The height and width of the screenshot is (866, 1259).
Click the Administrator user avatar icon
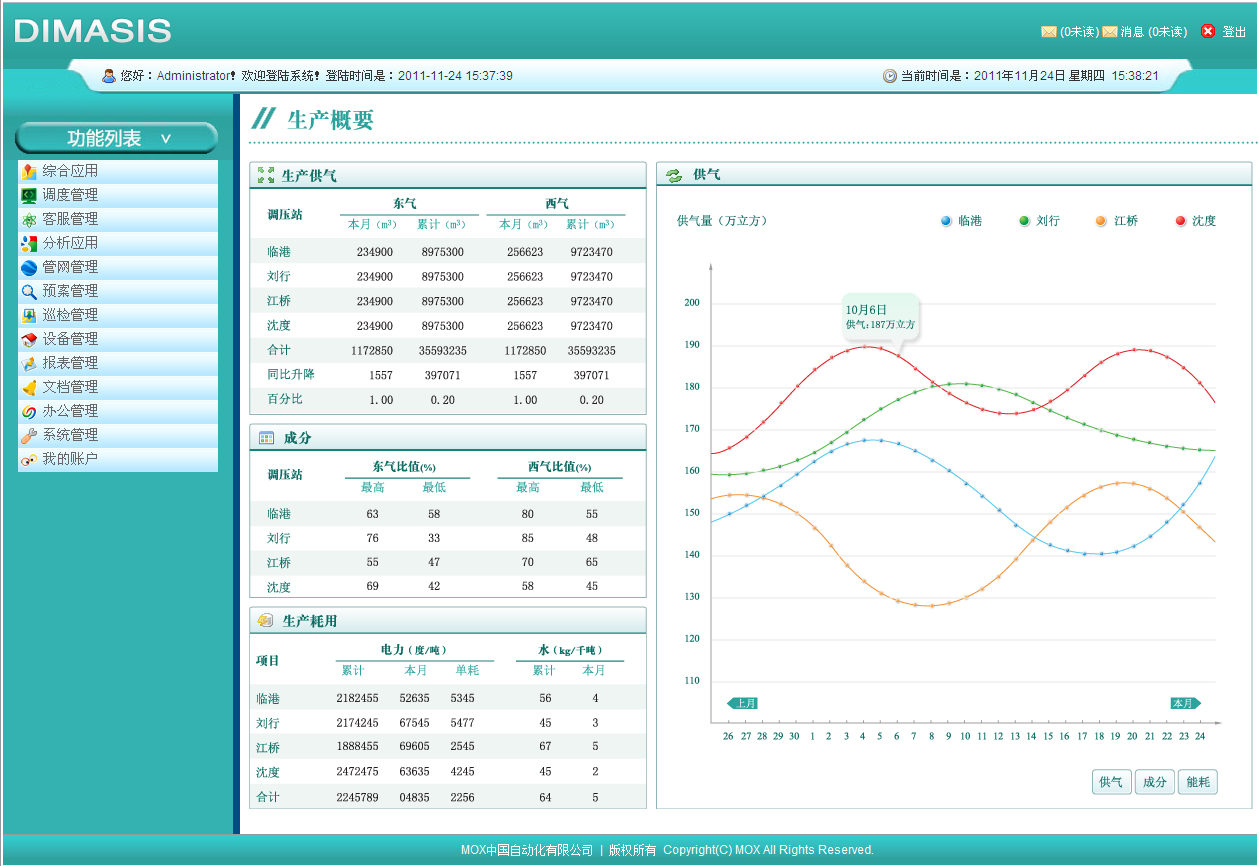(109, 75)
